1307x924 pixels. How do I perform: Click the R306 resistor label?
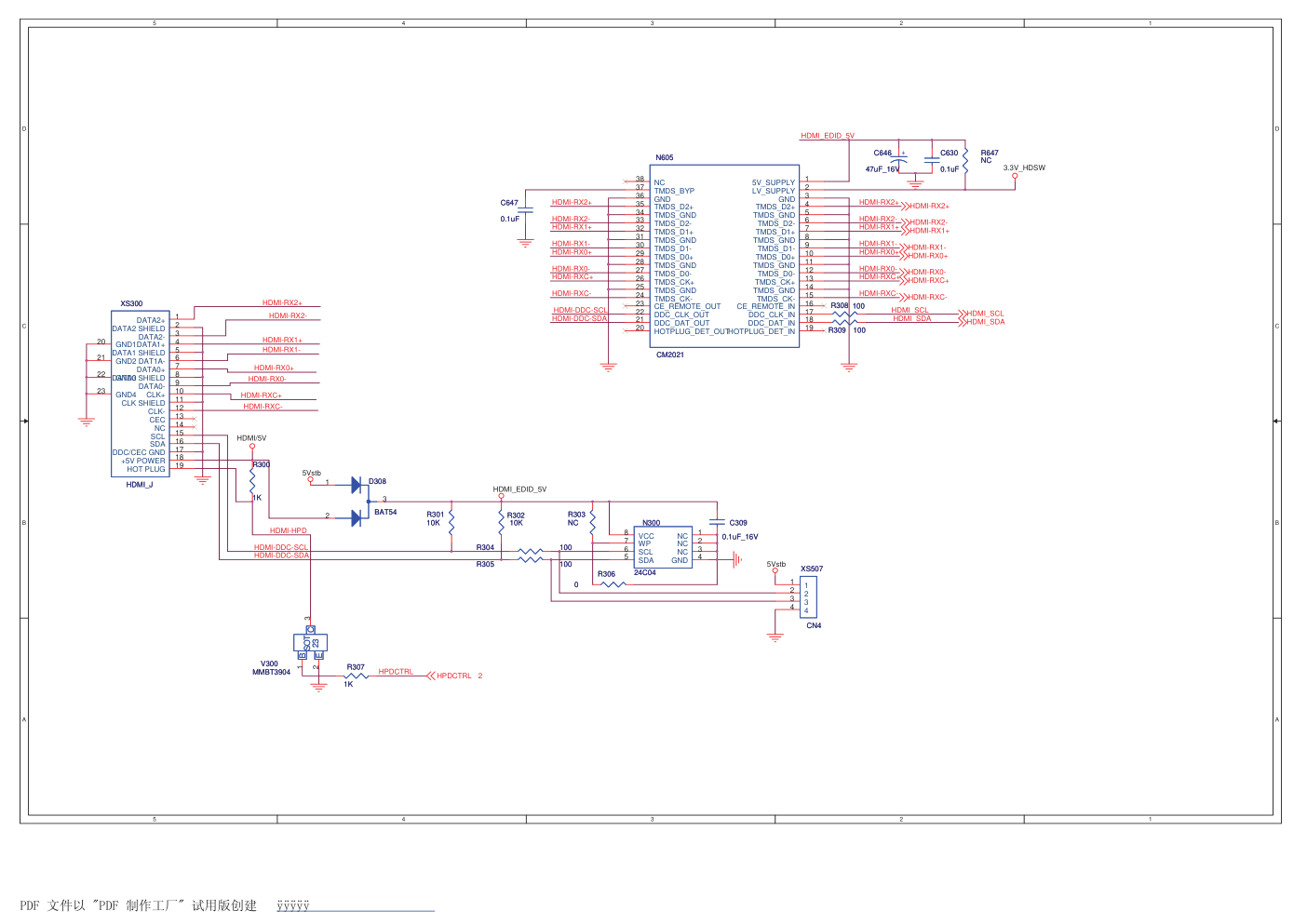click(607, 575)
